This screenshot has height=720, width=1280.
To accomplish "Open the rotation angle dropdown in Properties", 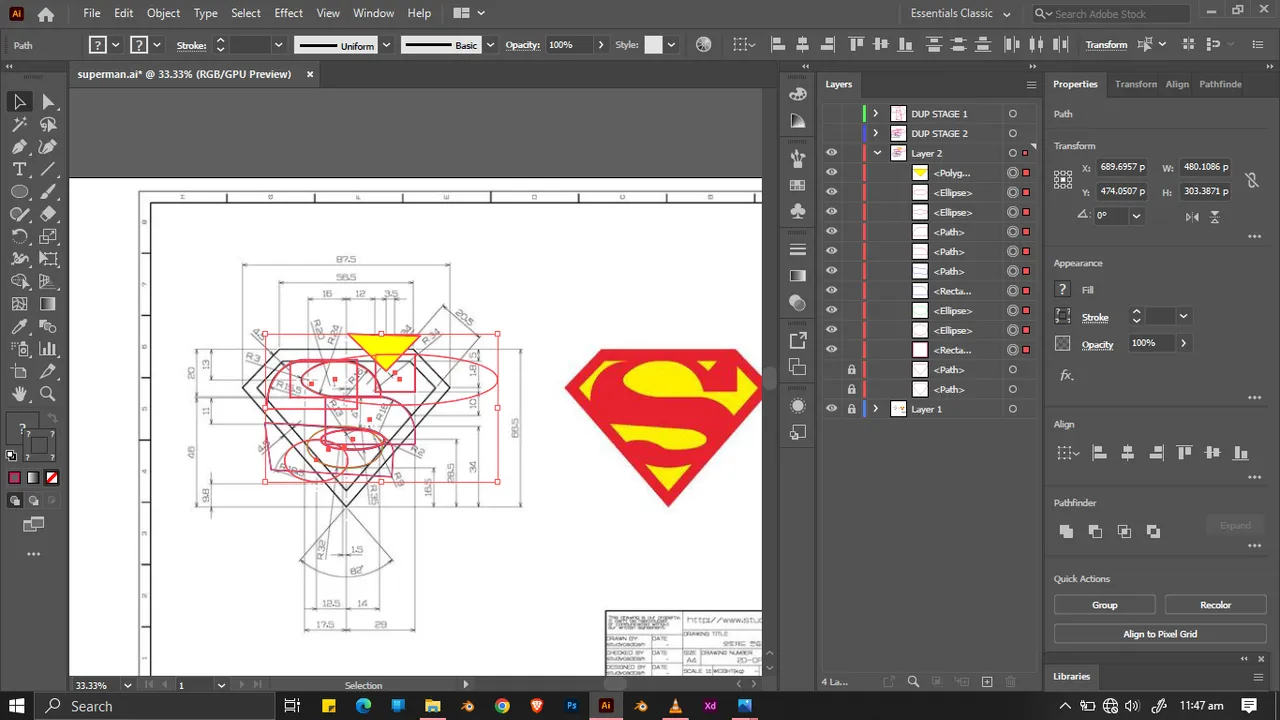I will click(1136, 215).
